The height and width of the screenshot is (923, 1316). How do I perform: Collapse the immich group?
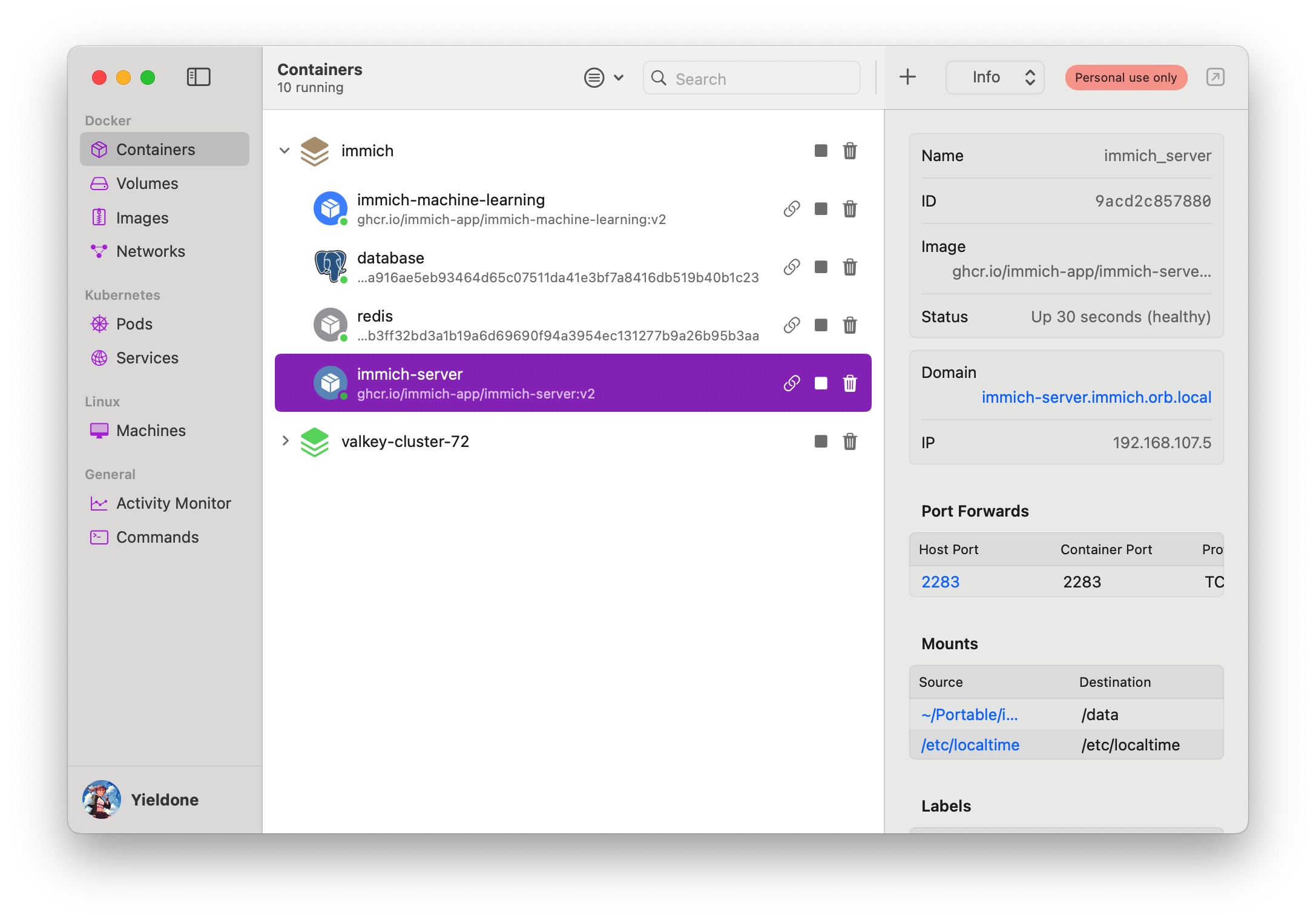click(x=285, y=151)
